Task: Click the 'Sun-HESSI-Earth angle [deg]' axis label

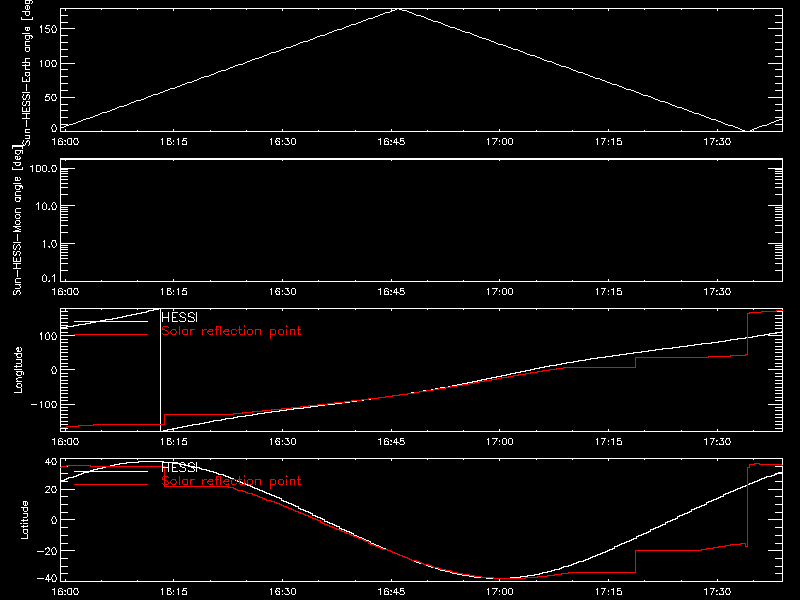Action: point(27,73)
